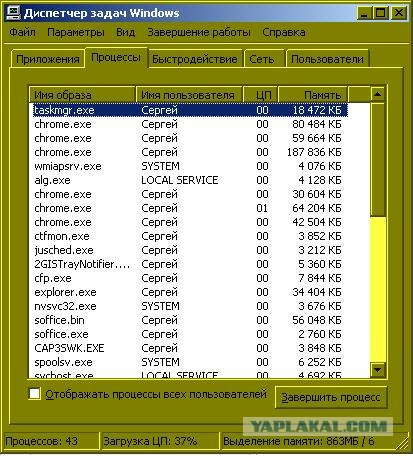Sort by ЦП column header
This screenshot has height=456, width=413.
coord(261,95)
